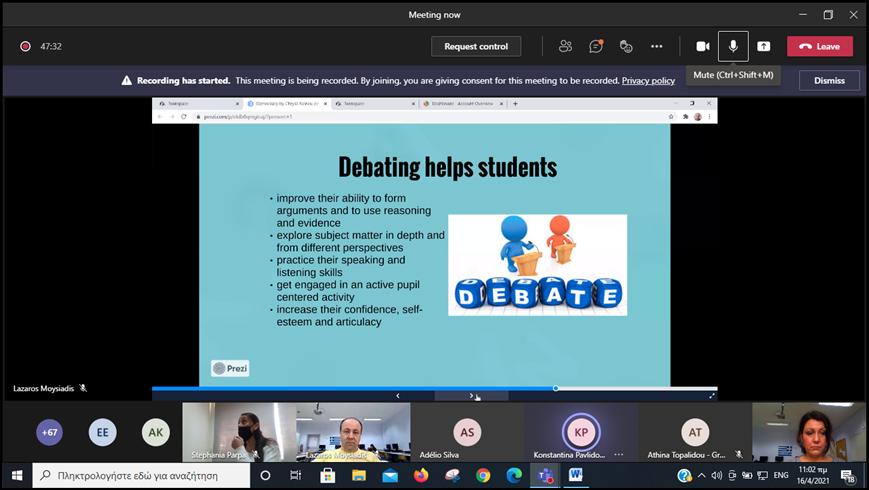Leave the meeting
The image size is (869, 490).
[820, 47]
